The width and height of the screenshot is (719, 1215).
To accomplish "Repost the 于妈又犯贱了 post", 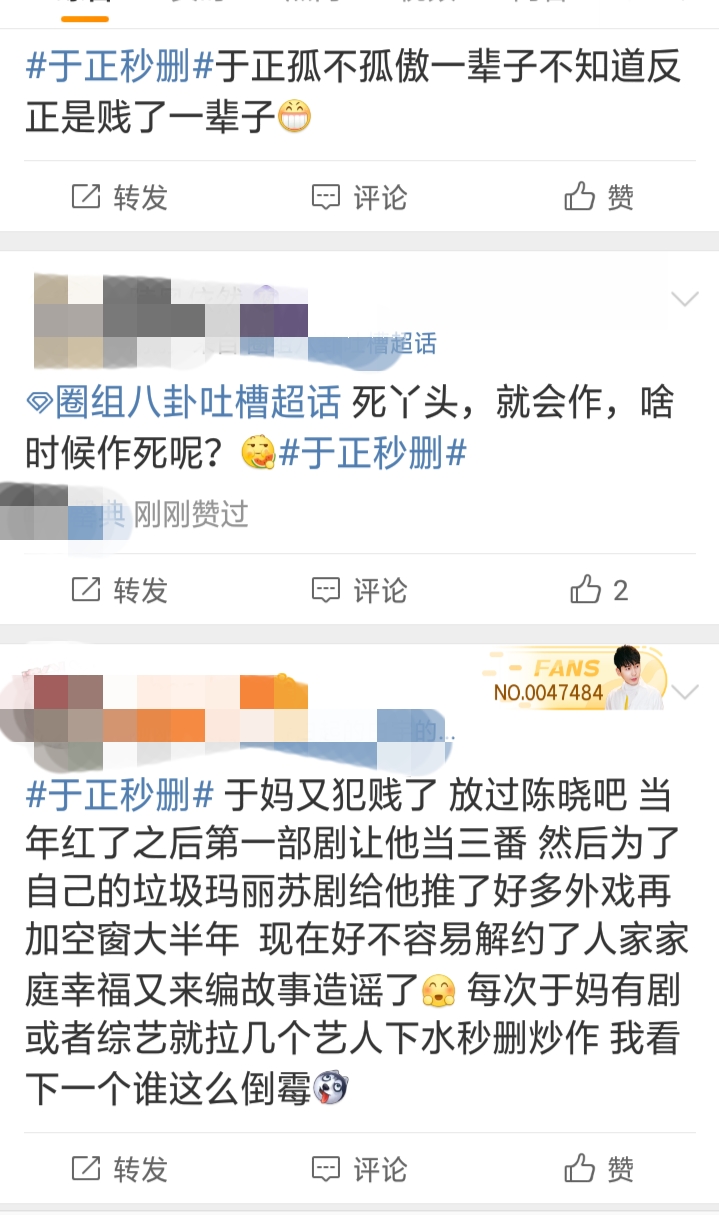I will click(x=119, y=1168).
